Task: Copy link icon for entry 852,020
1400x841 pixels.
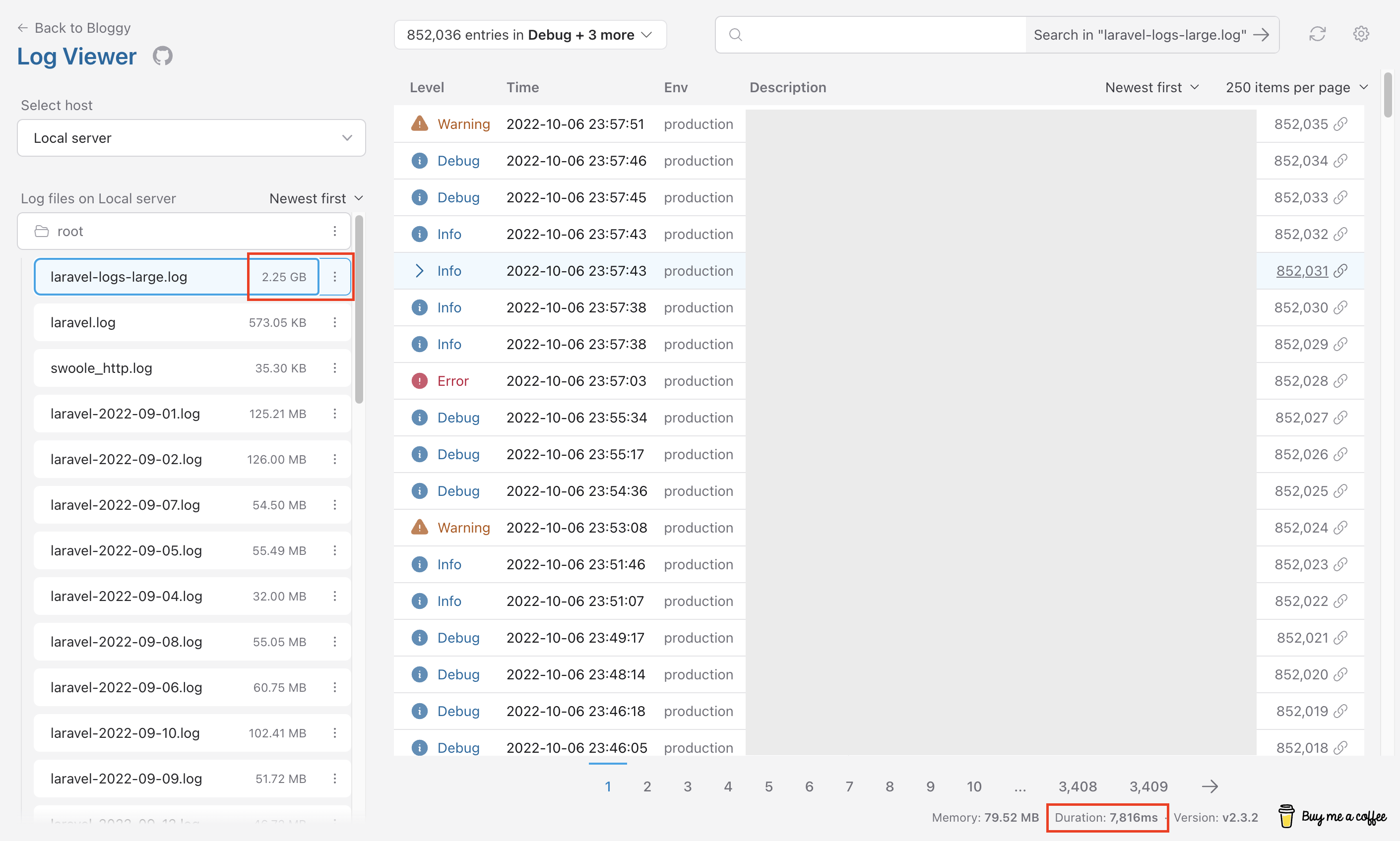Action: tap(1340, 674)
